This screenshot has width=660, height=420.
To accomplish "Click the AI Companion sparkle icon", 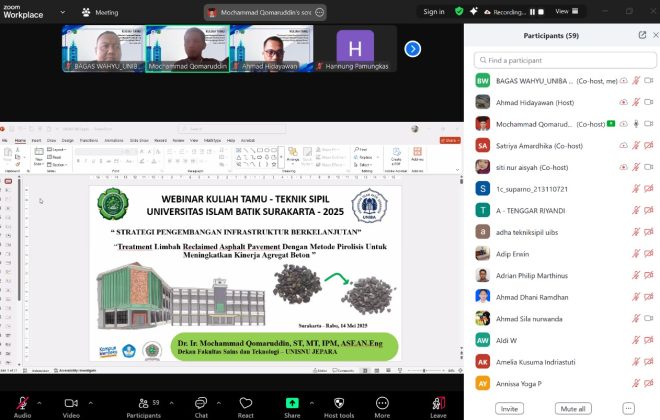I will 473,11.
